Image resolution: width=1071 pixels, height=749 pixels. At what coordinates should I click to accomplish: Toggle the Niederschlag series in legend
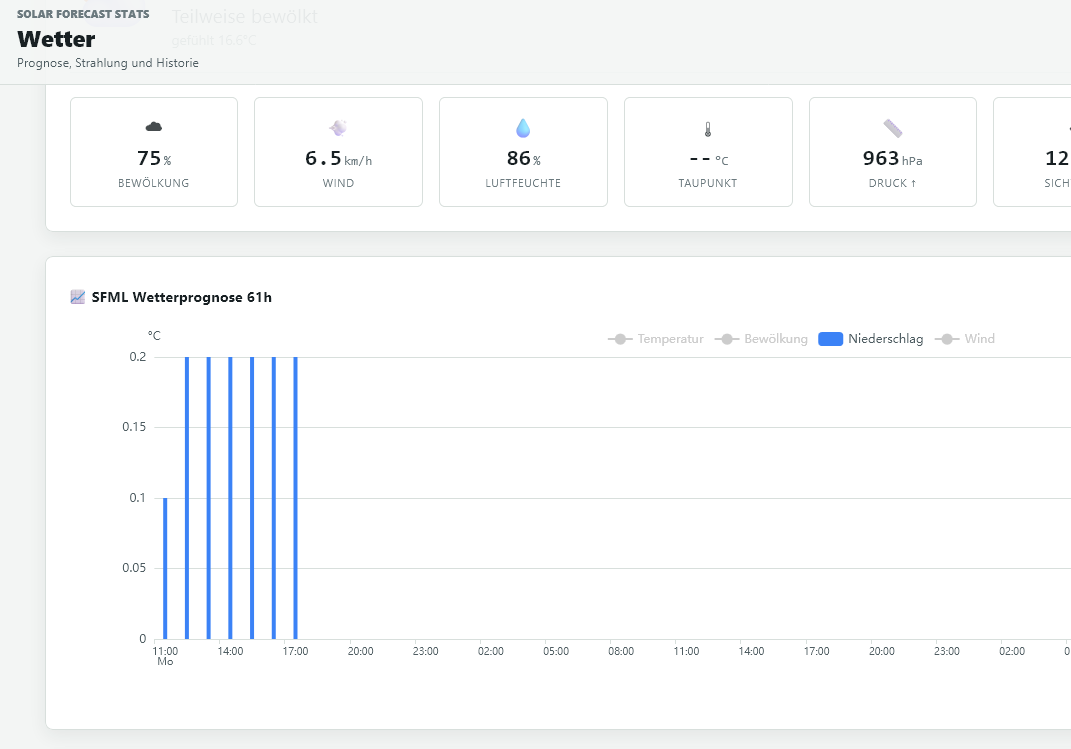click(x=871, y=339)
